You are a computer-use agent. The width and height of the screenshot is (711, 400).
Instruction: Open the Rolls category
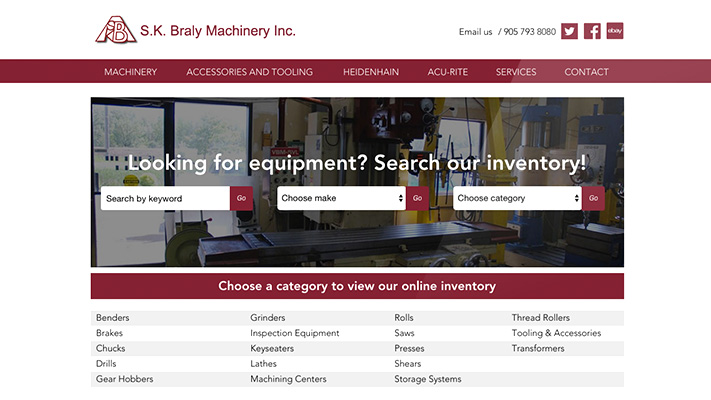tap(404, 318)
